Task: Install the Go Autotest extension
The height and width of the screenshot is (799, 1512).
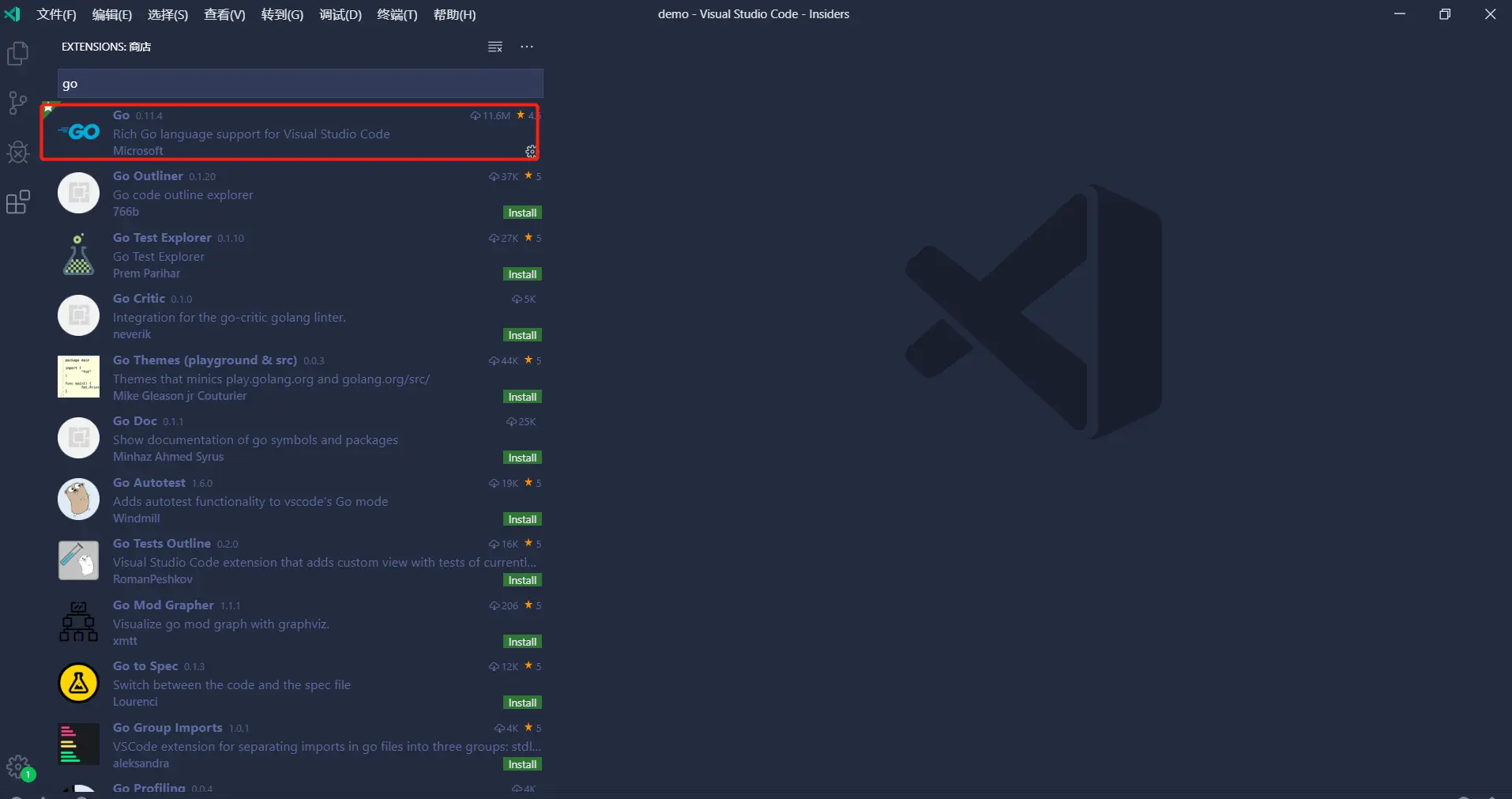Action: tap(522, 519)
